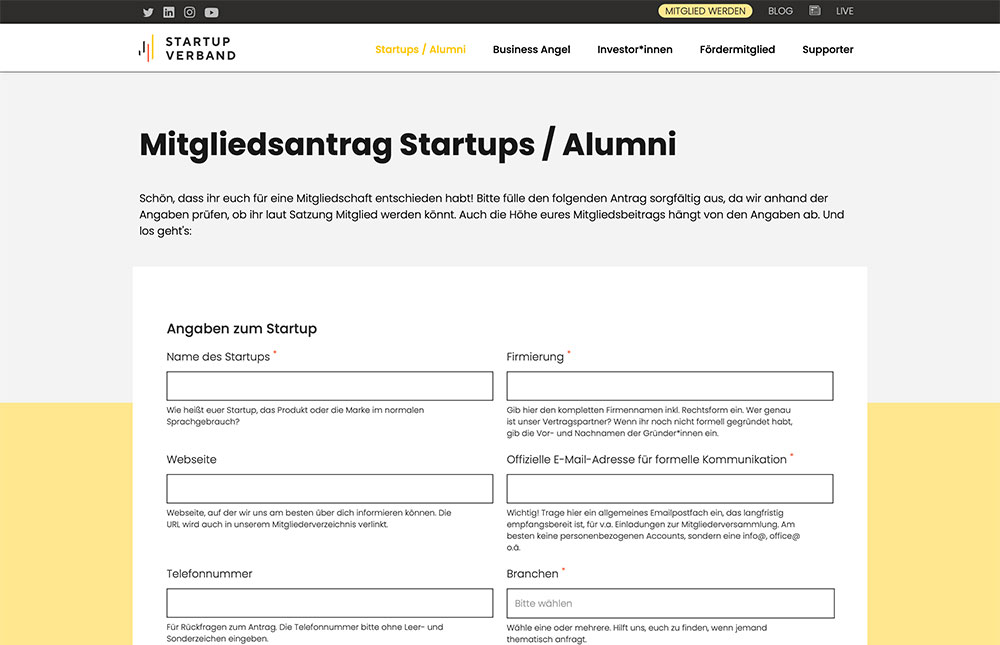Image resolution: width=1000 pixels, height=645 pixels.
Task: Select the Business Angel tab
Action: (x=531, y=48)
